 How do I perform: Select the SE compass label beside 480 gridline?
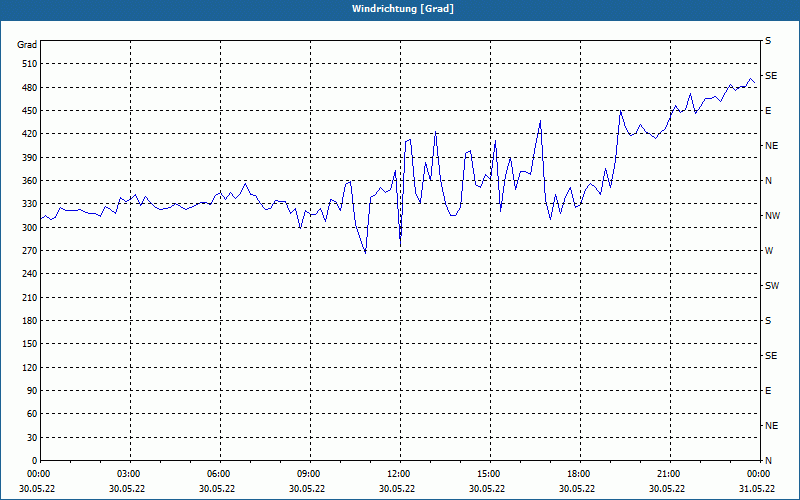(771, 76)
